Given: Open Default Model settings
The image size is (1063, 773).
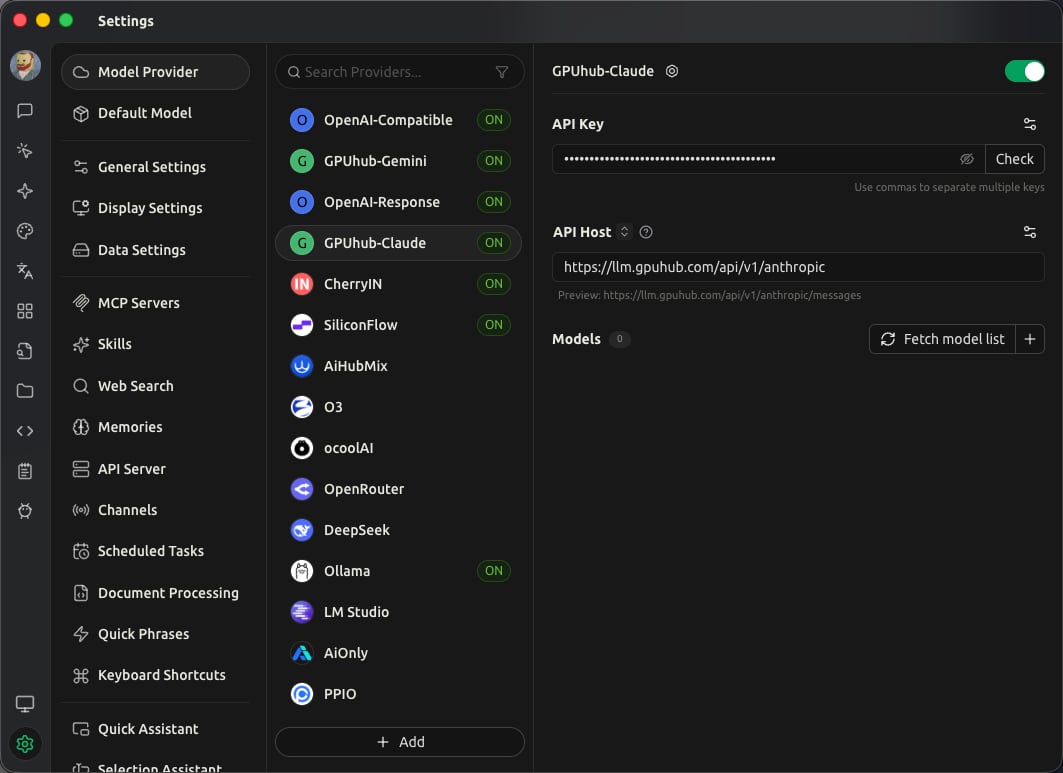Looking at the screenshot, I should [x=155, y=113].
